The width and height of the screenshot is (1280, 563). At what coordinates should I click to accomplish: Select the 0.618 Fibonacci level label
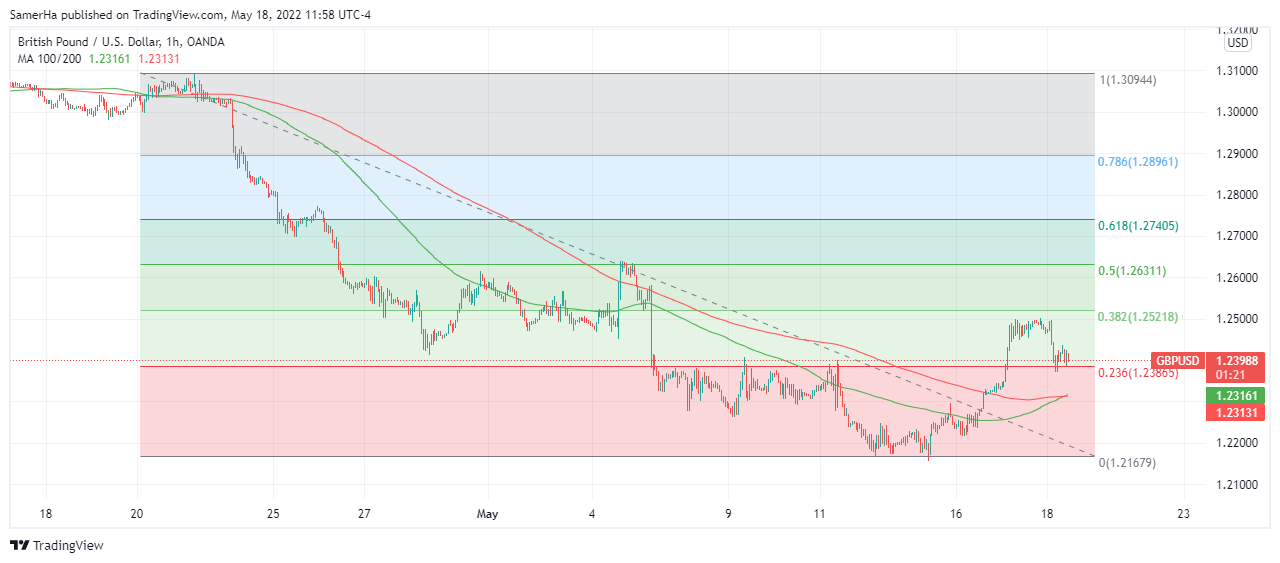[1138, 226]
